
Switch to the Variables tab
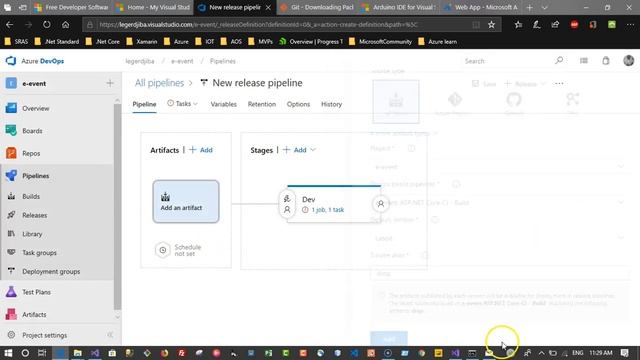point(224,104)
